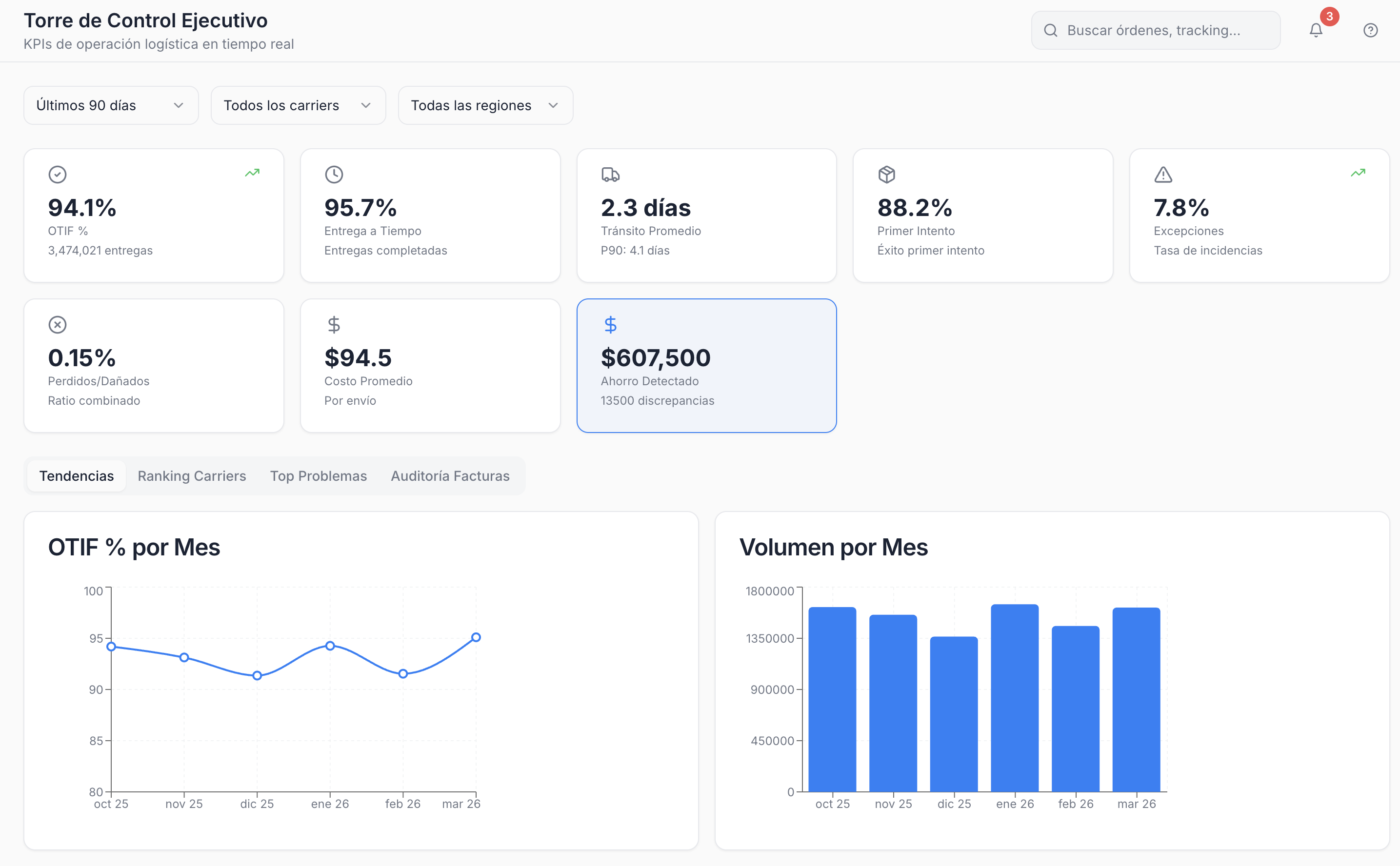The width and height of the screenshot is (1400, 866).
Task: Click the dollar icon on Costo Promedio
Action: [334, 325]
